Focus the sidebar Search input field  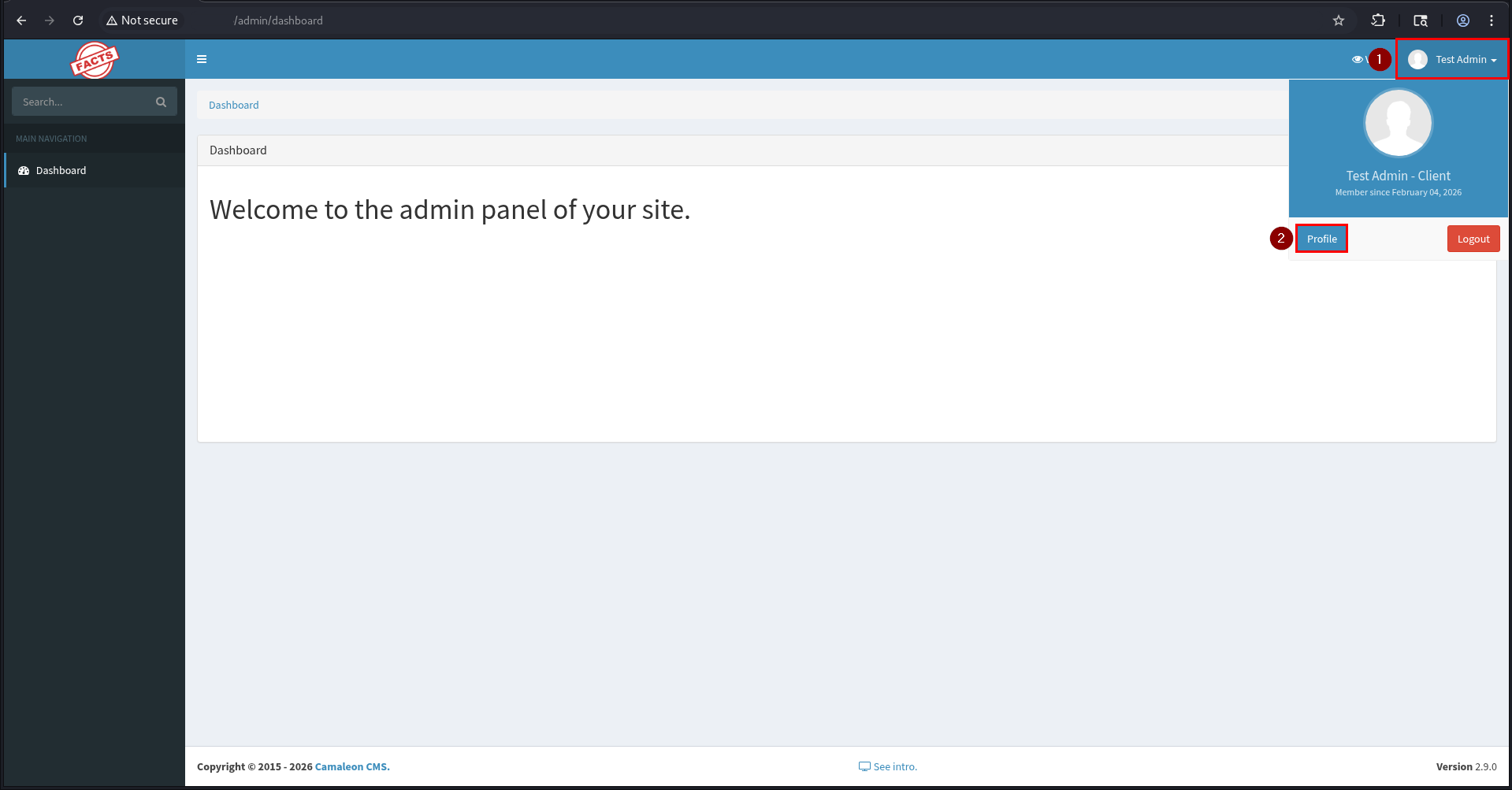pos(83,102)
